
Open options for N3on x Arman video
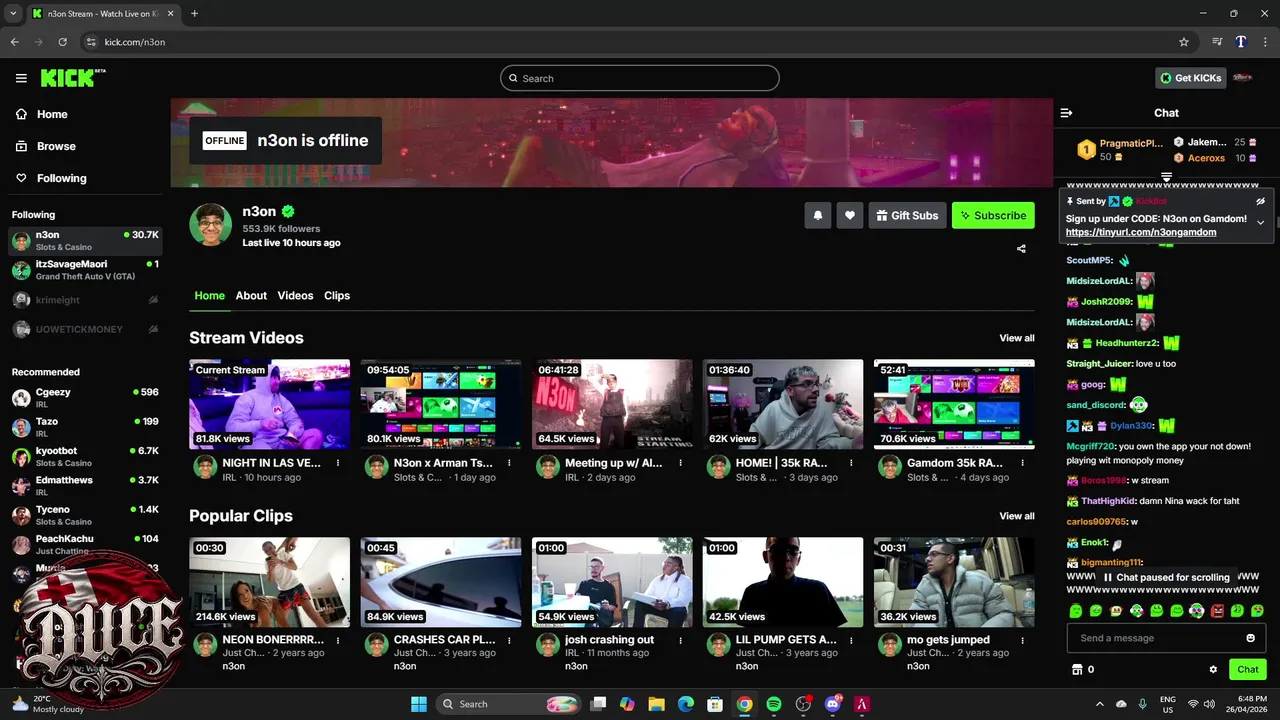tap(509, 464)
